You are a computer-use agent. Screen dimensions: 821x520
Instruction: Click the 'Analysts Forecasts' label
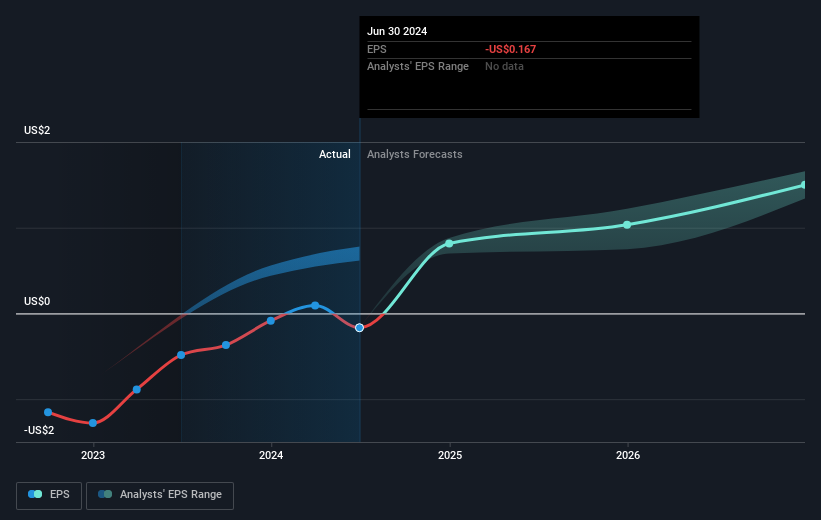(x=415, y=154)
